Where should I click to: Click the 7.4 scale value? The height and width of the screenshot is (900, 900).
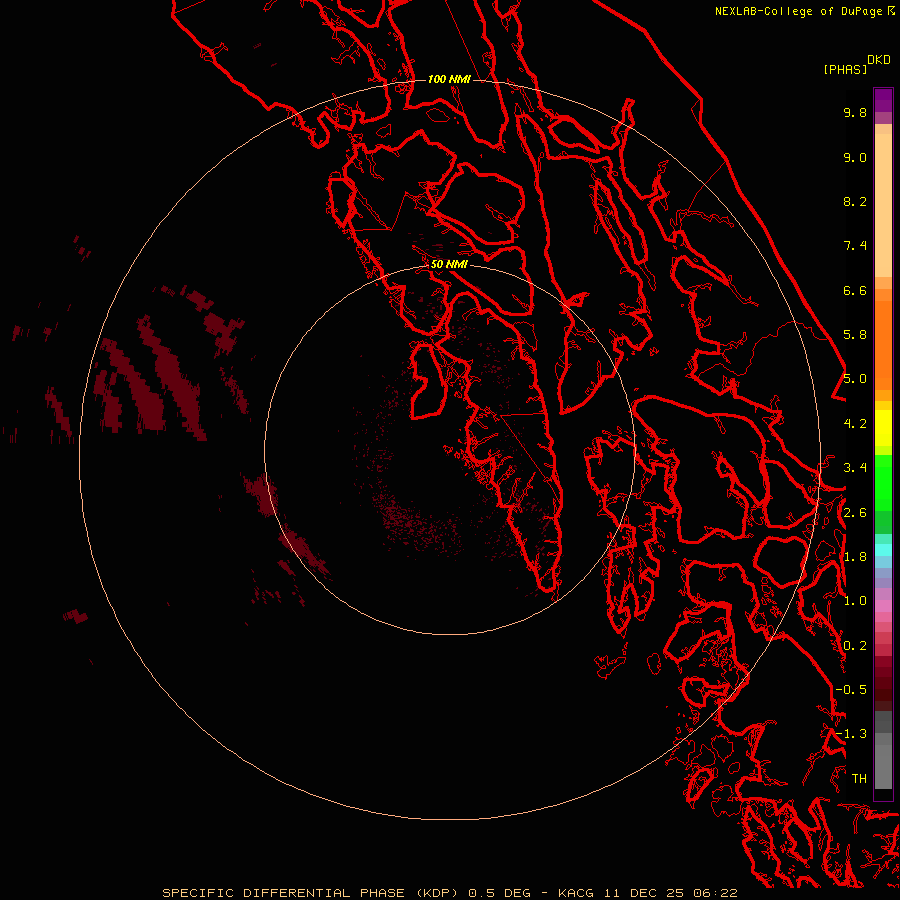(x=855, y=246)
